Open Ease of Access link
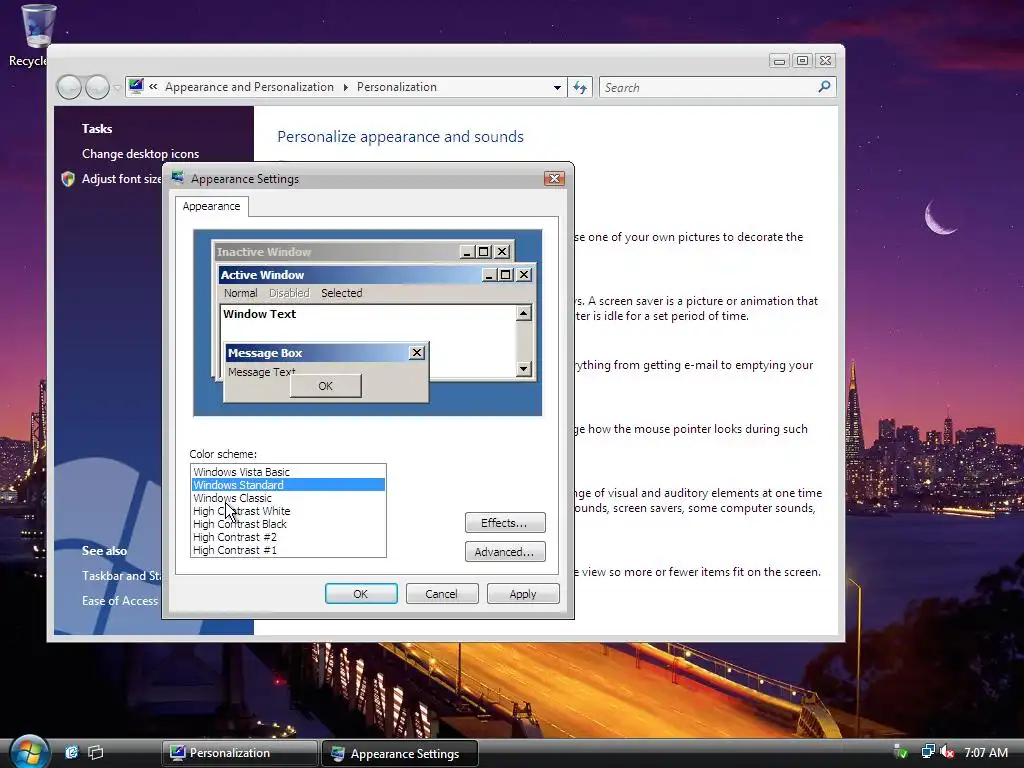This screenshot has width=1024, height=768. [x=120, y=601]
